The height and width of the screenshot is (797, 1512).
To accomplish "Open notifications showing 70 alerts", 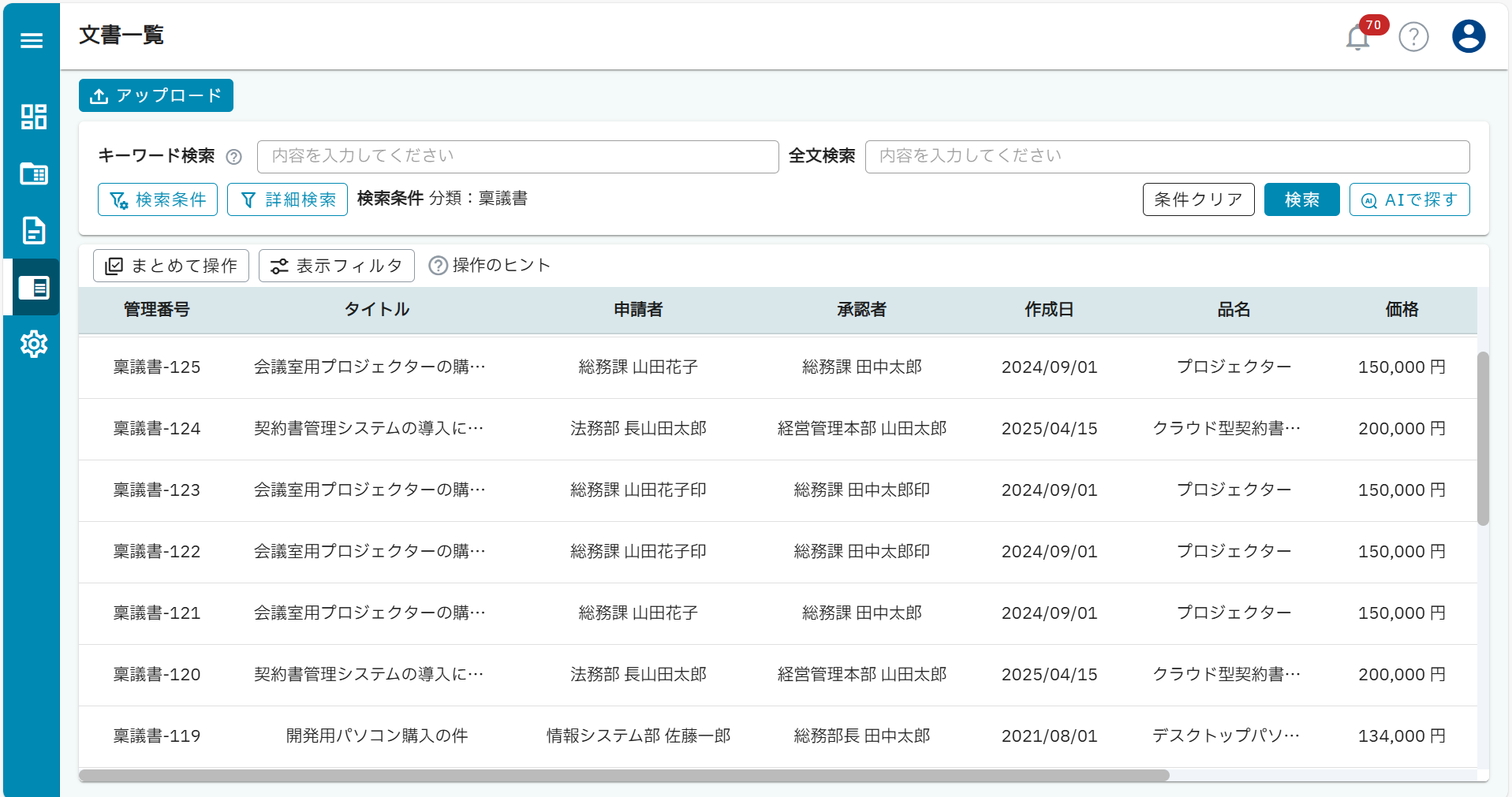I will pos(1358,36).
